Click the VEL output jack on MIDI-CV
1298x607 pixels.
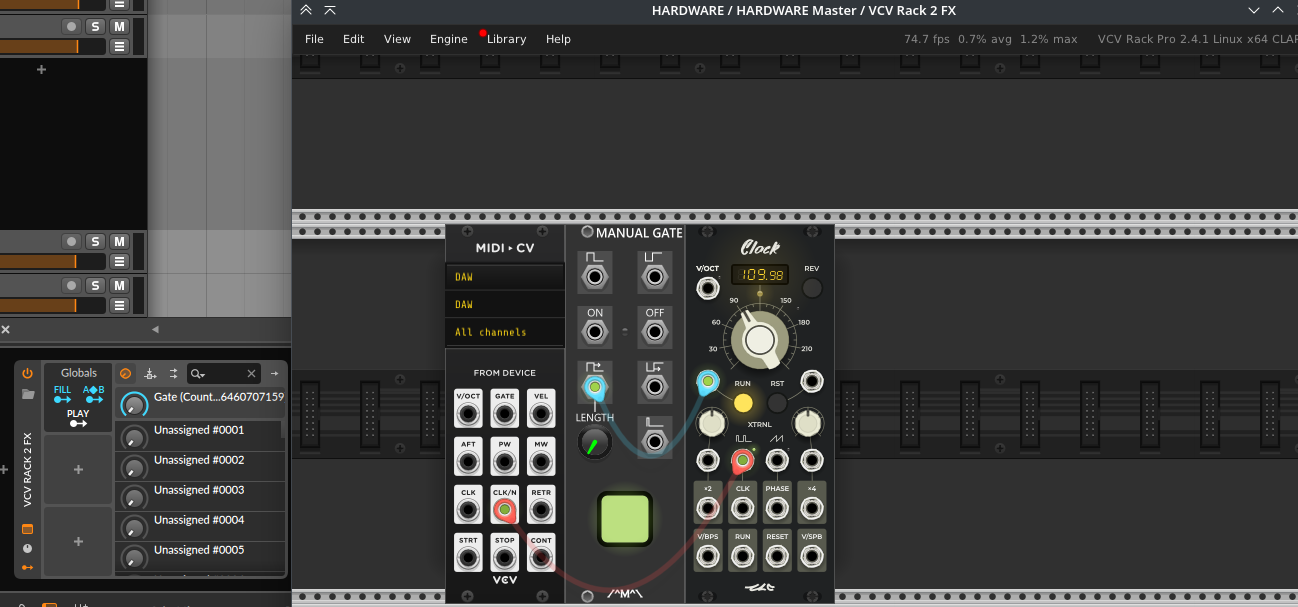pos(541,415)
